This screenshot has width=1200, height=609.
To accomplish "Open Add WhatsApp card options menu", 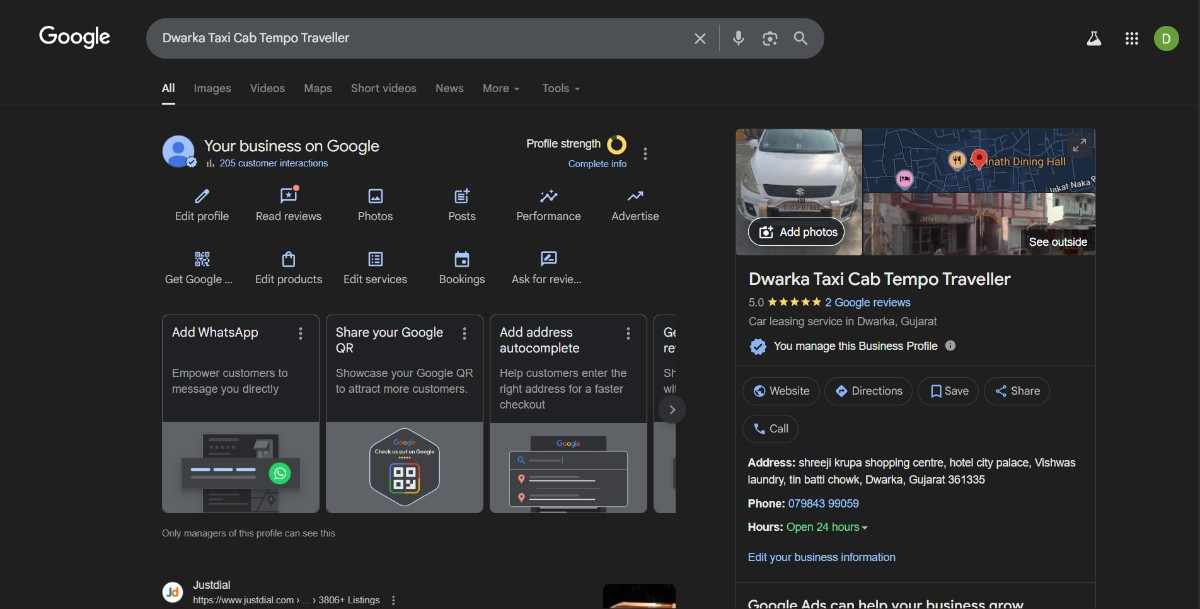I will point(300,333).
